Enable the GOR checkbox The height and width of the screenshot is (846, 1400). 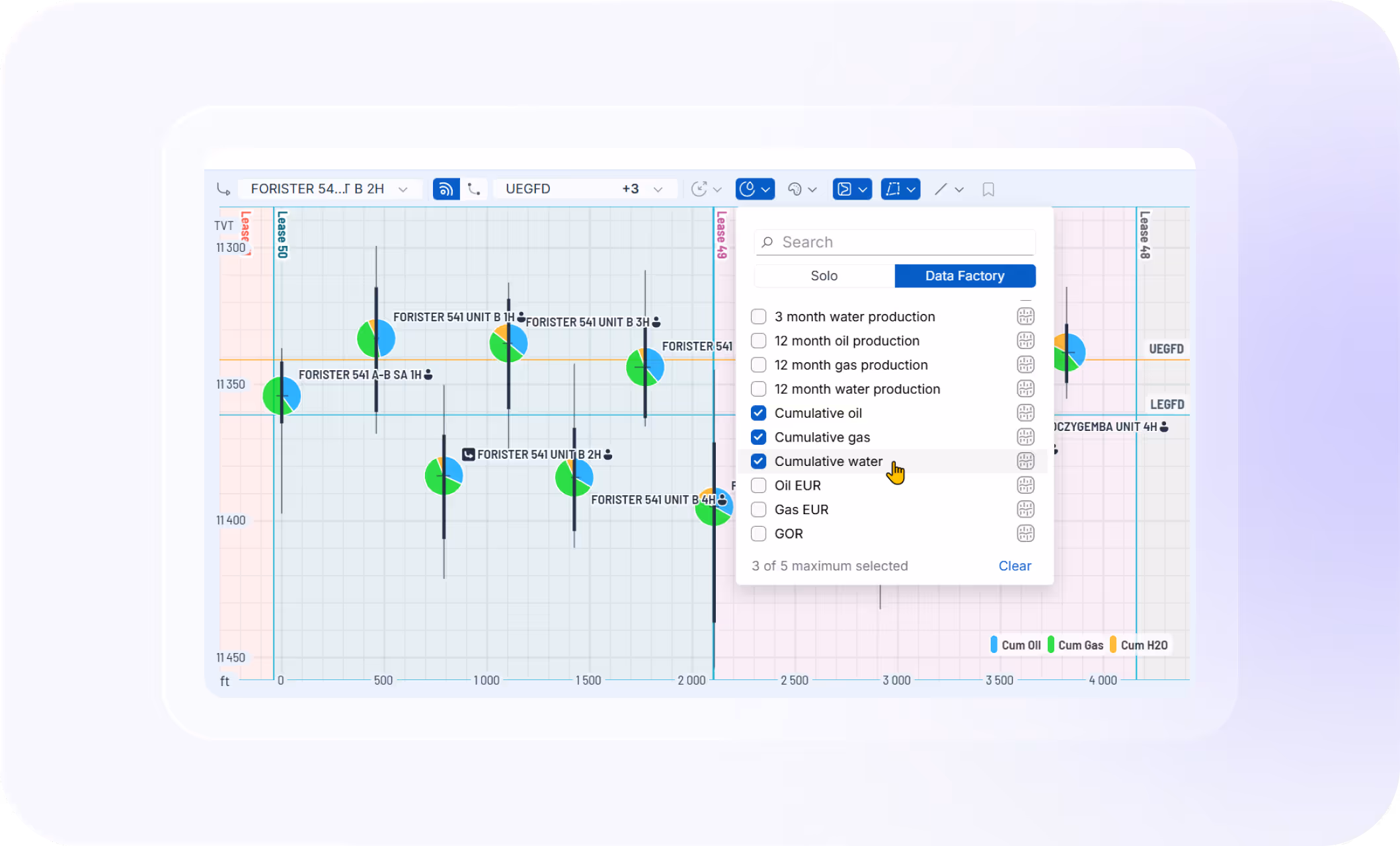759,534
